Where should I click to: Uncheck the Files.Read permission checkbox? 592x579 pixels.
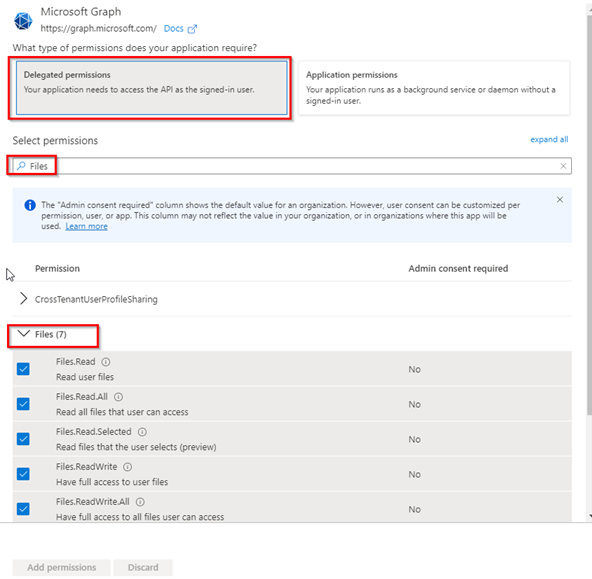pos(23,369)
